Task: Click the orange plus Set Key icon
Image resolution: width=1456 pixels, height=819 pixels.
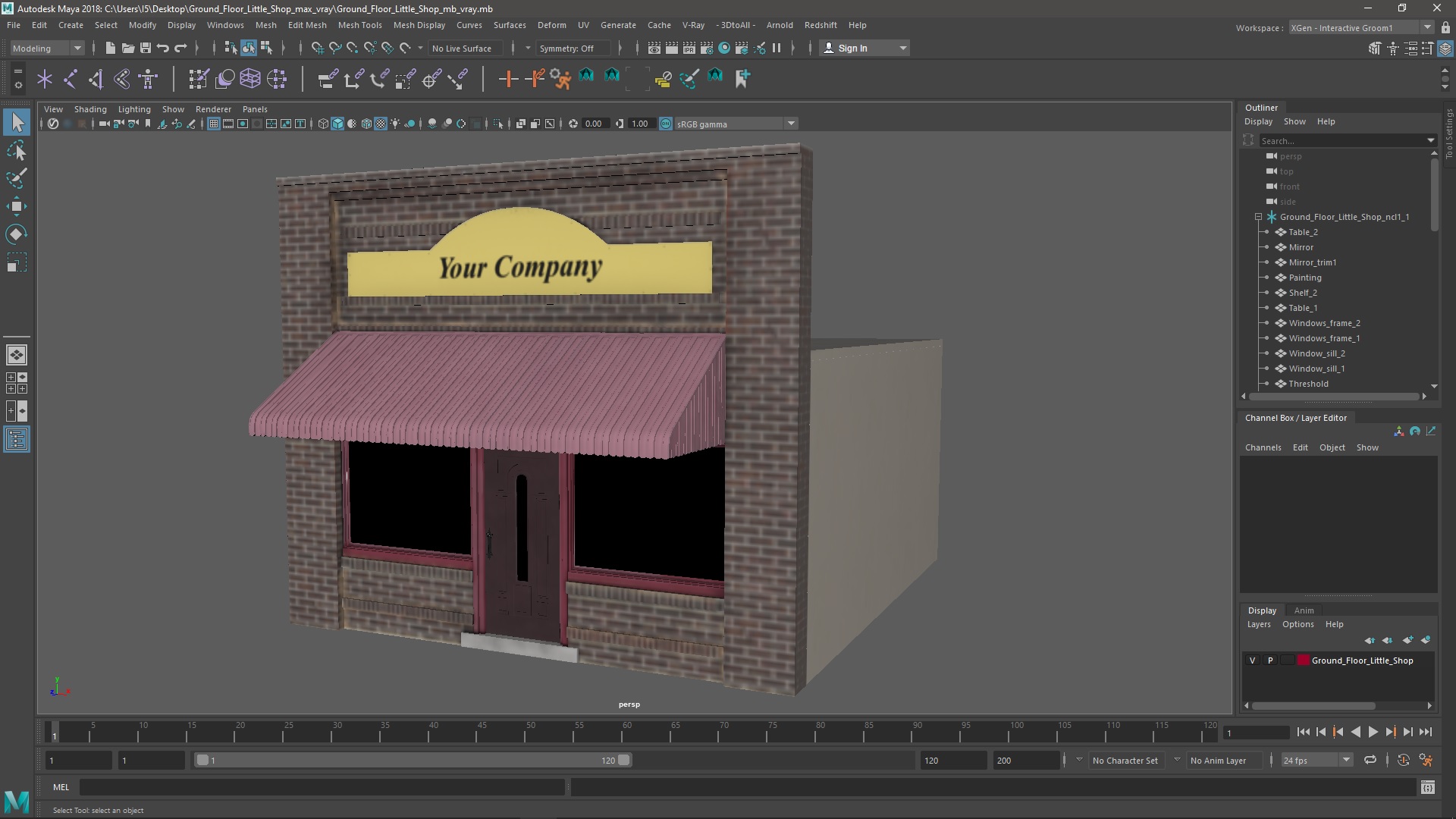Action: pyautogui.click(x=508, y=78)
